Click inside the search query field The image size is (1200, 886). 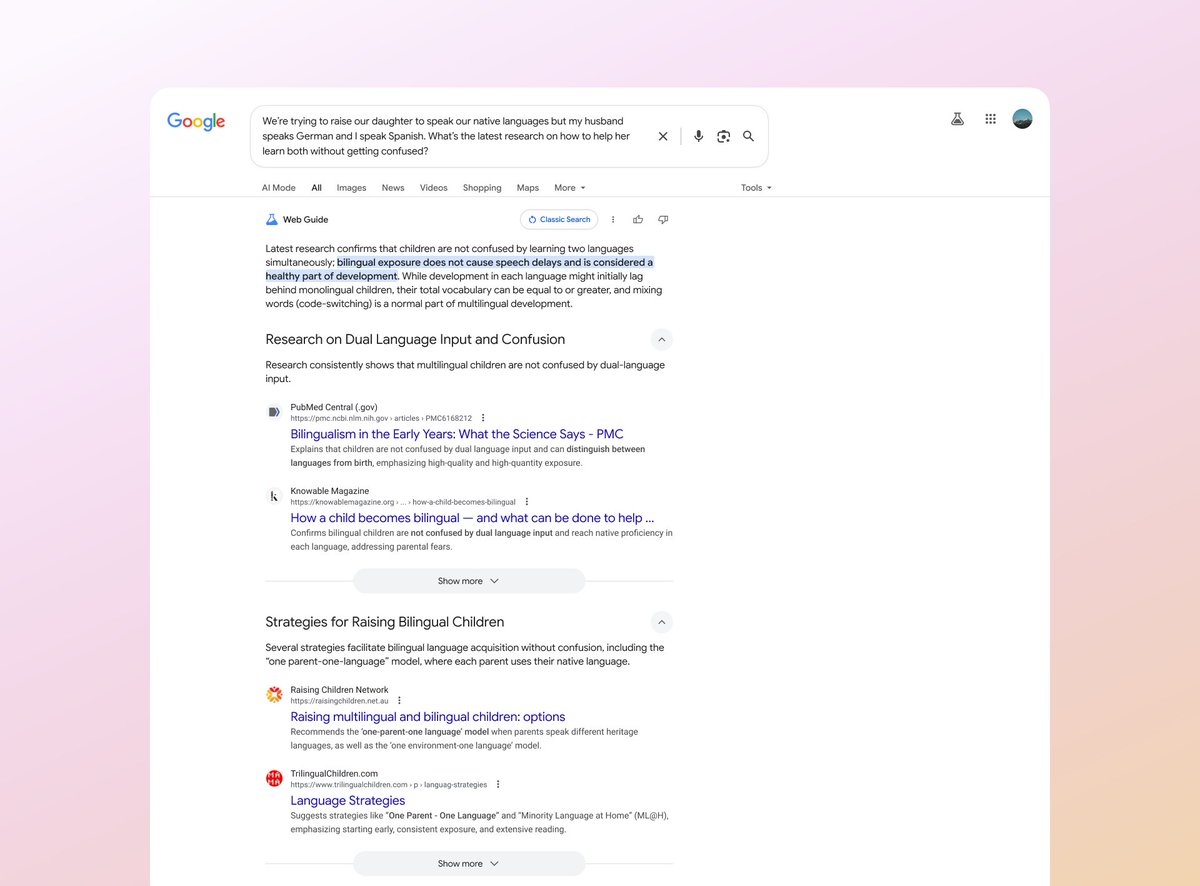(450, 136)
